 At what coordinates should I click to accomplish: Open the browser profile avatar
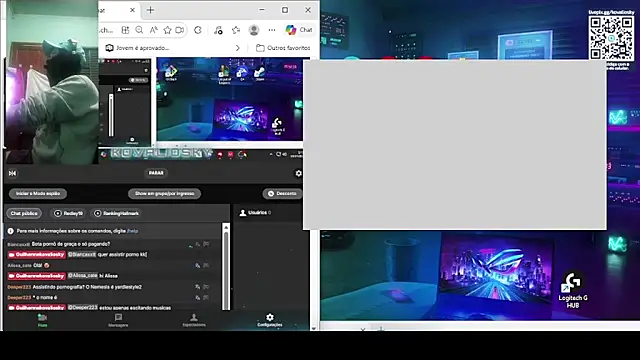254,30
